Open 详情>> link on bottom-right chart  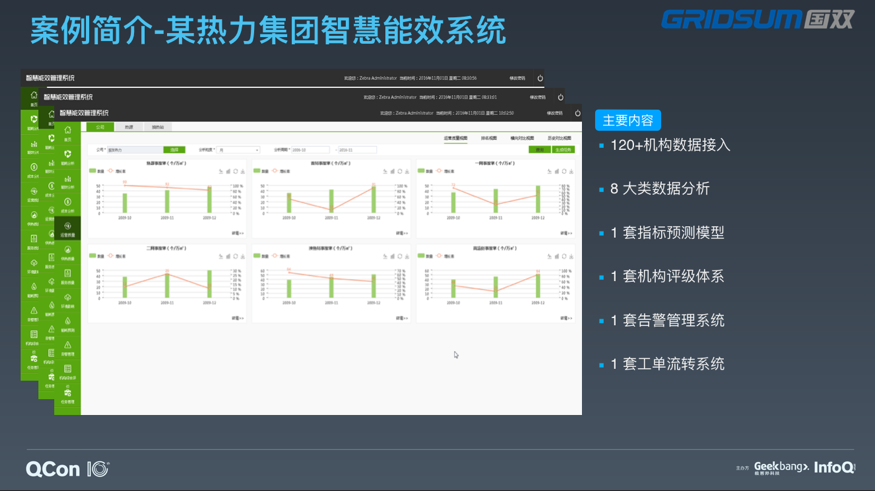tap(566, 318)
